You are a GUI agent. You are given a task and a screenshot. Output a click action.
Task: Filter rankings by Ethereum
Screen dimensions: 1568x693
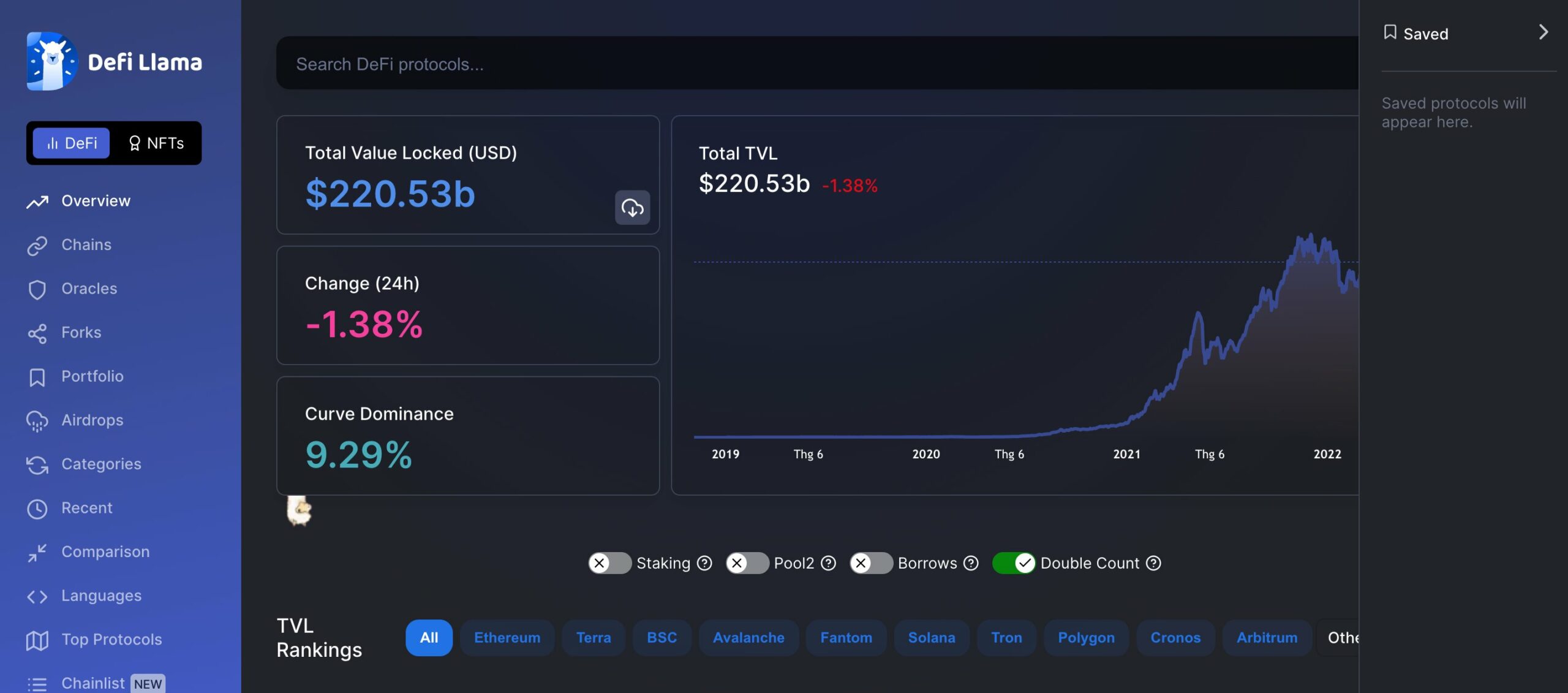[x=507, y=637]
